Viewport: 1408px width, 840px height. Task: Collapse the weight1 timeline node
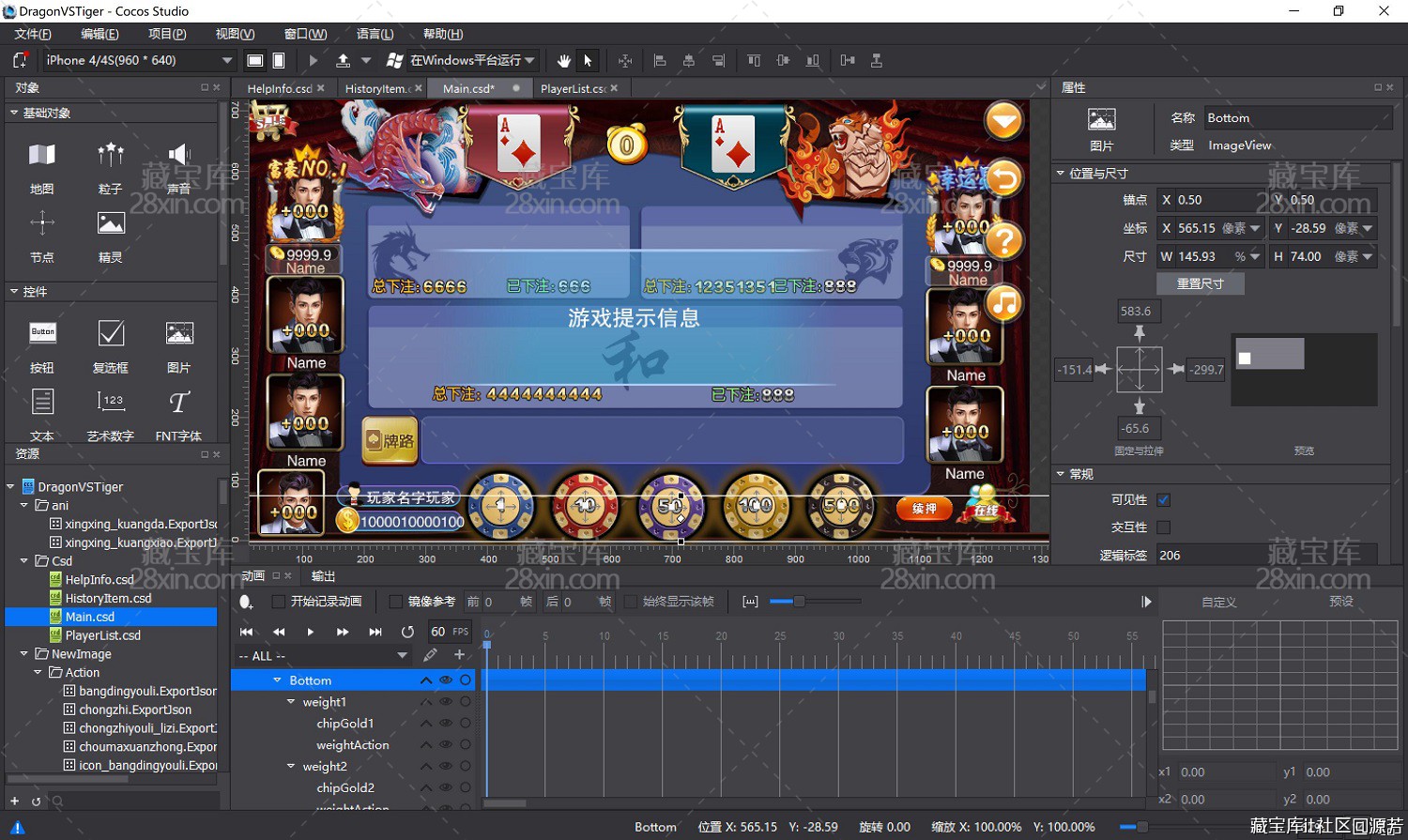click(x=291, y=702)
